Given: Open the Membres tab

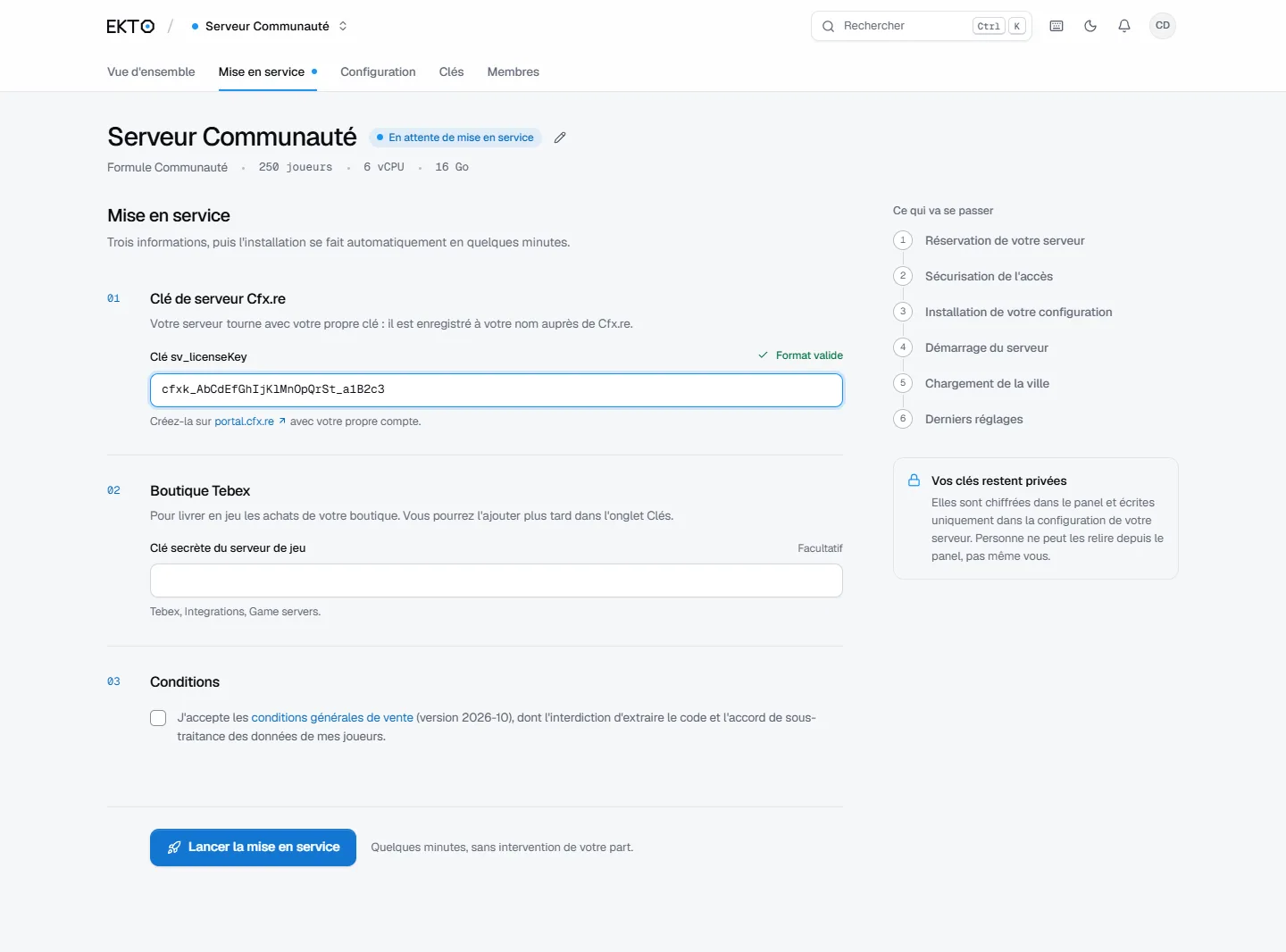Looking at the screenshot, I should [514, 71].
